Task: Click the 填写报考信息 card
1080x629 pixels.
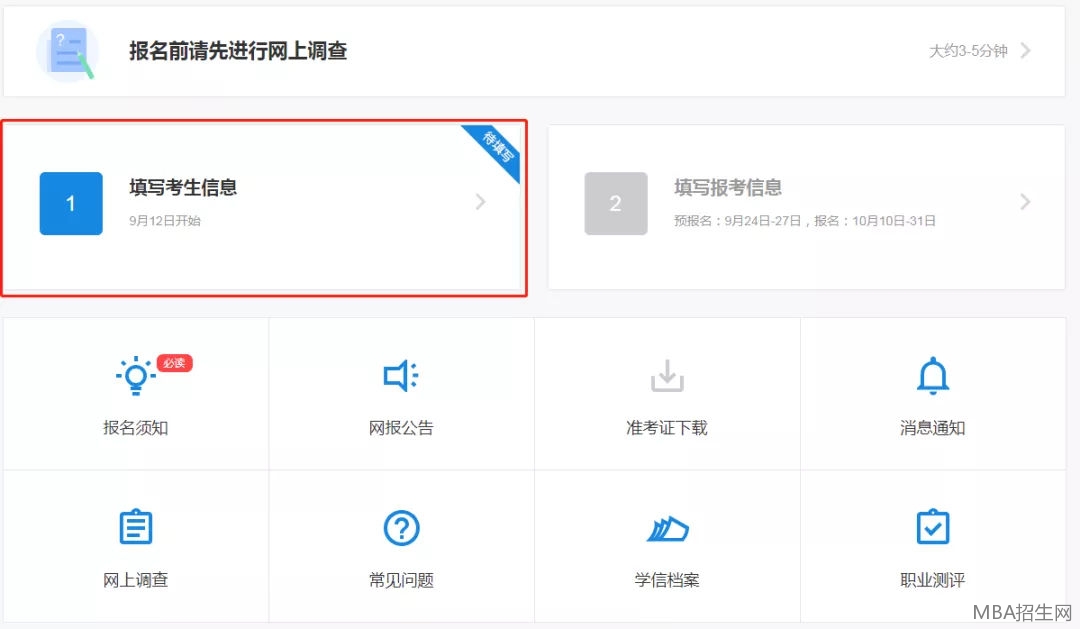Action: click(805, 205)
